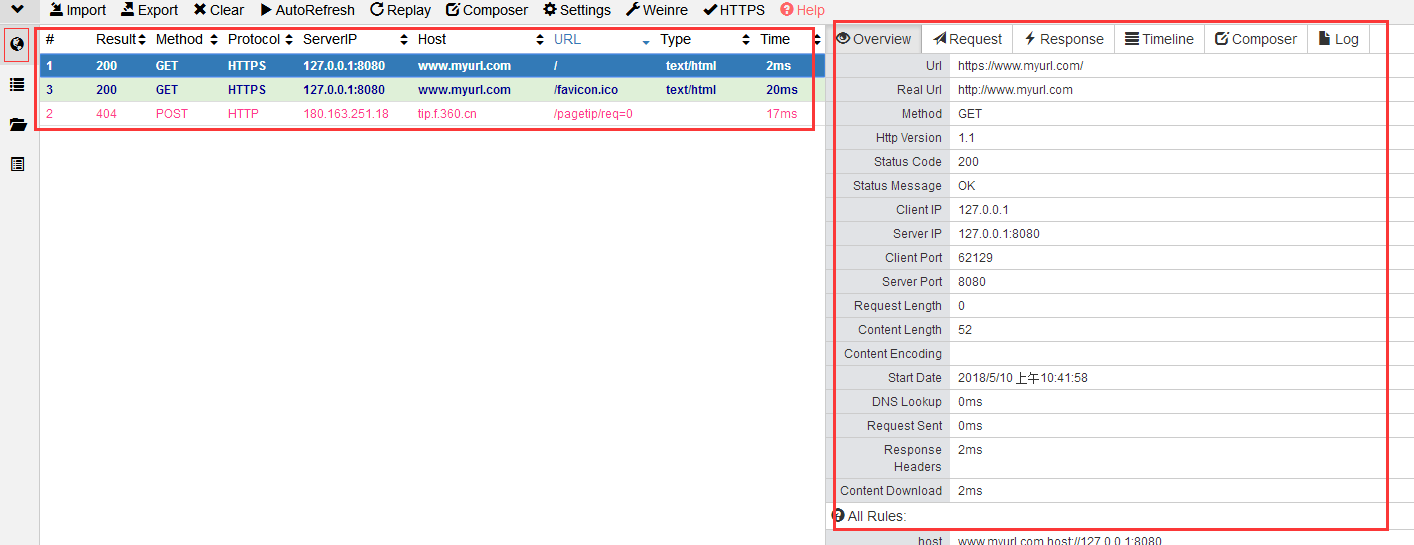Click the /pagetip/req=0 URL cell
This screenshot has width=1414, height=545.
[593, 114]
